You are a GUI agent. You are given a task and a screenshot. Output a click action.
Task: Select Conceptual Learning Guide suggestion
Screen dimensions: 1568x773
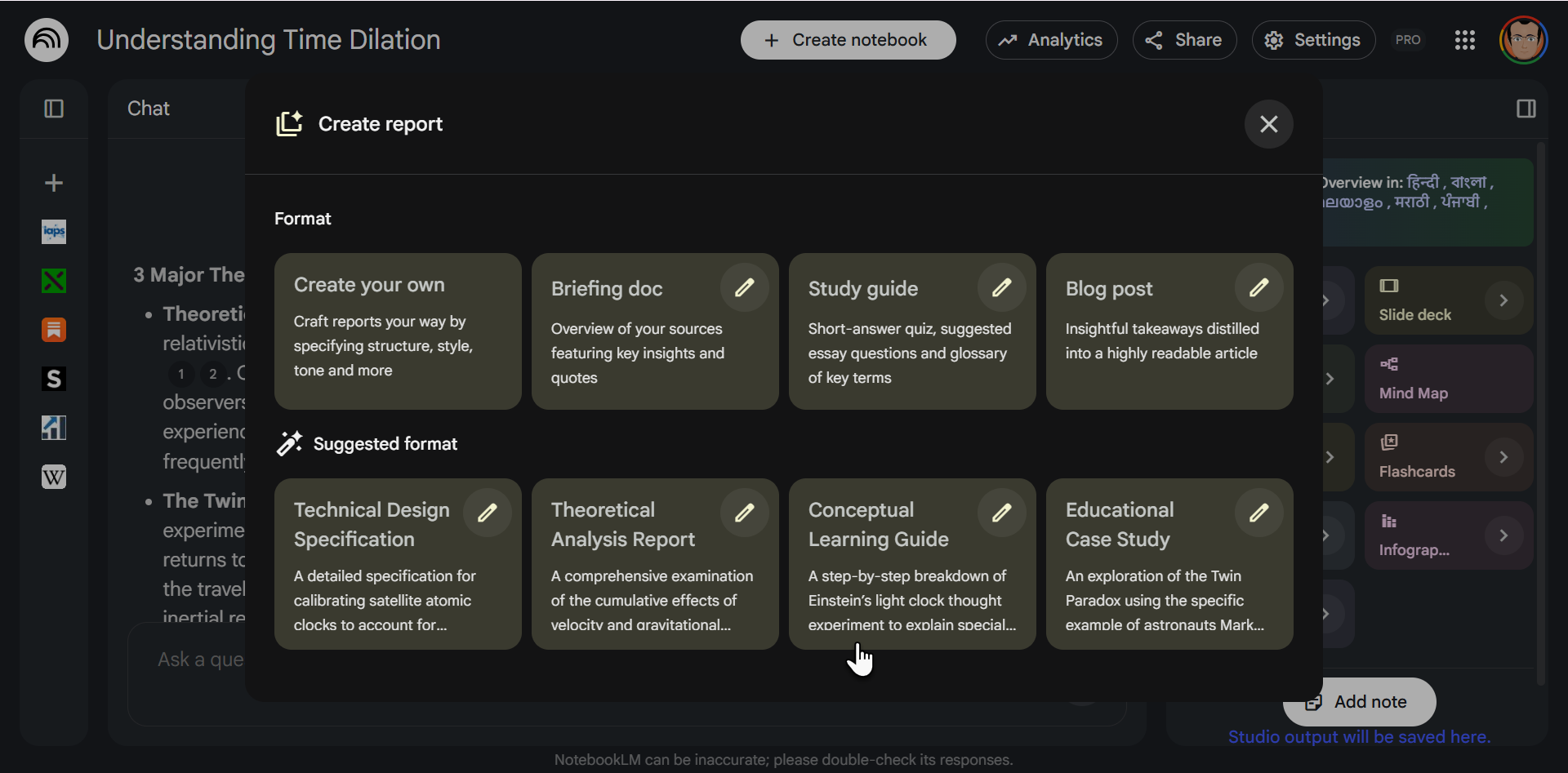click(x=912, y=564)
